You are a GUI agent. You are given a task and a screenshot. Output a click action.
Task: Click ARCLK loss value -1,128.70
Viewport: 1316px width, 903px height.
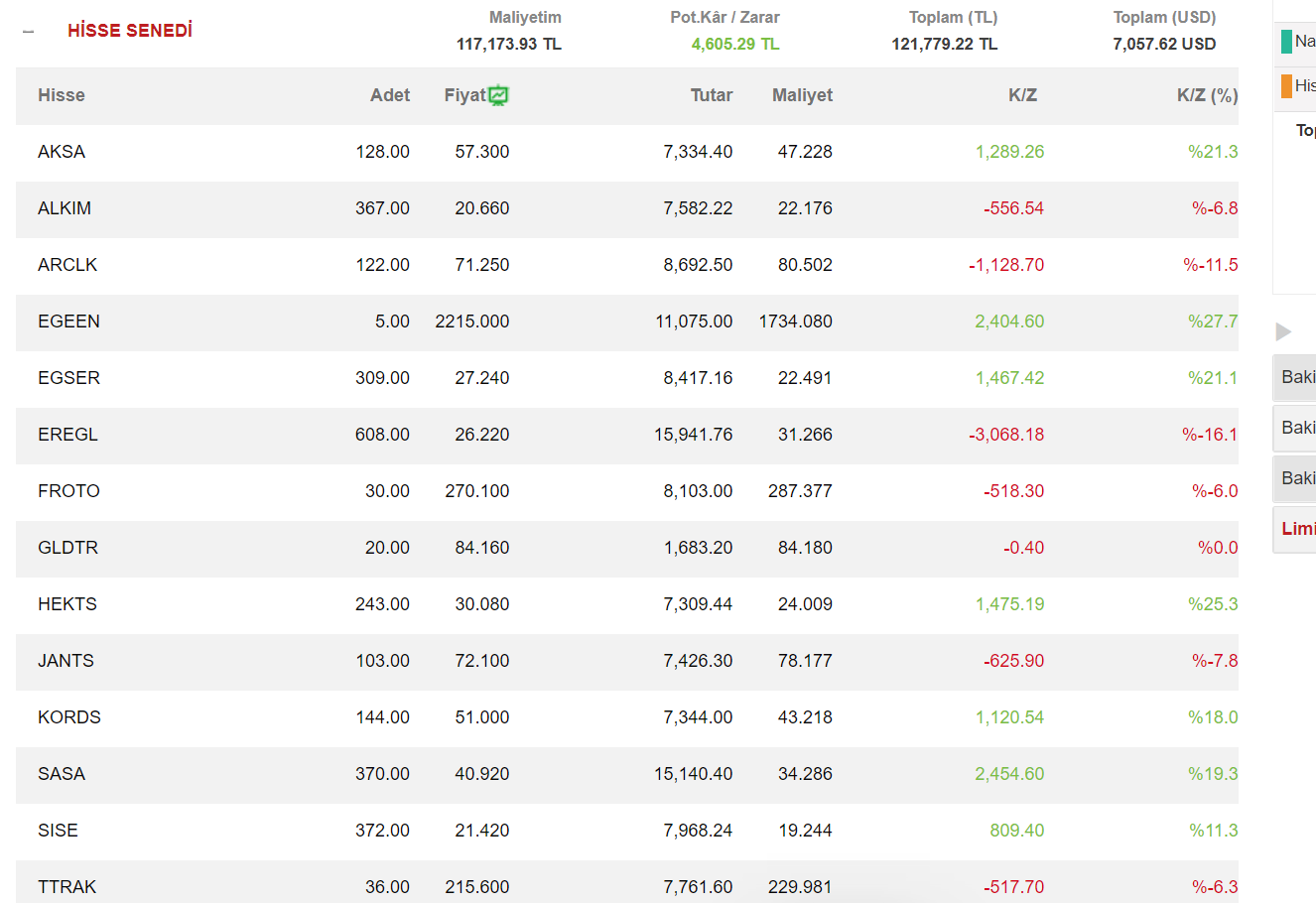click(x=1006, y=265)
